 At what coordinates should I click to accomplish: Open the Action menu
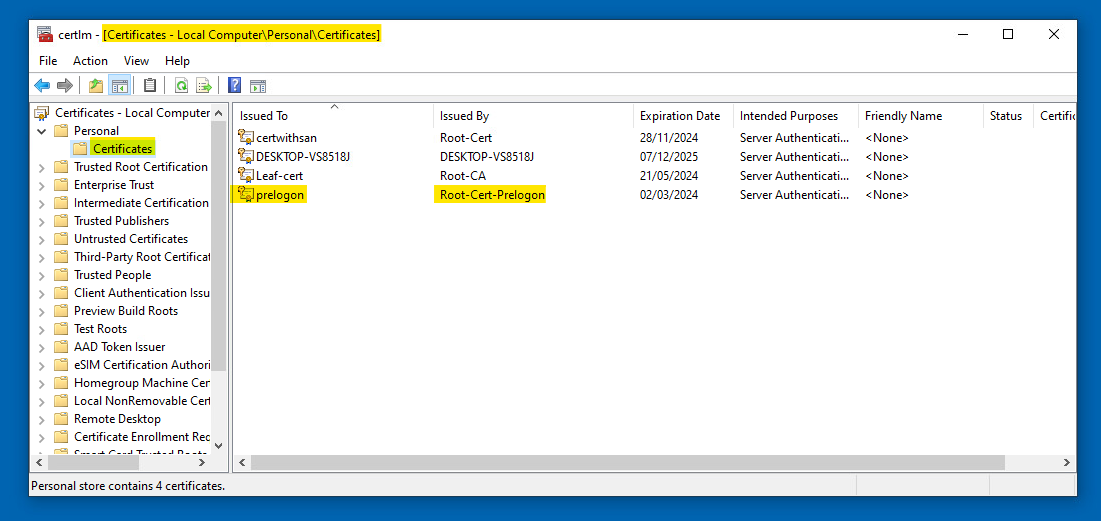point(90,61)
